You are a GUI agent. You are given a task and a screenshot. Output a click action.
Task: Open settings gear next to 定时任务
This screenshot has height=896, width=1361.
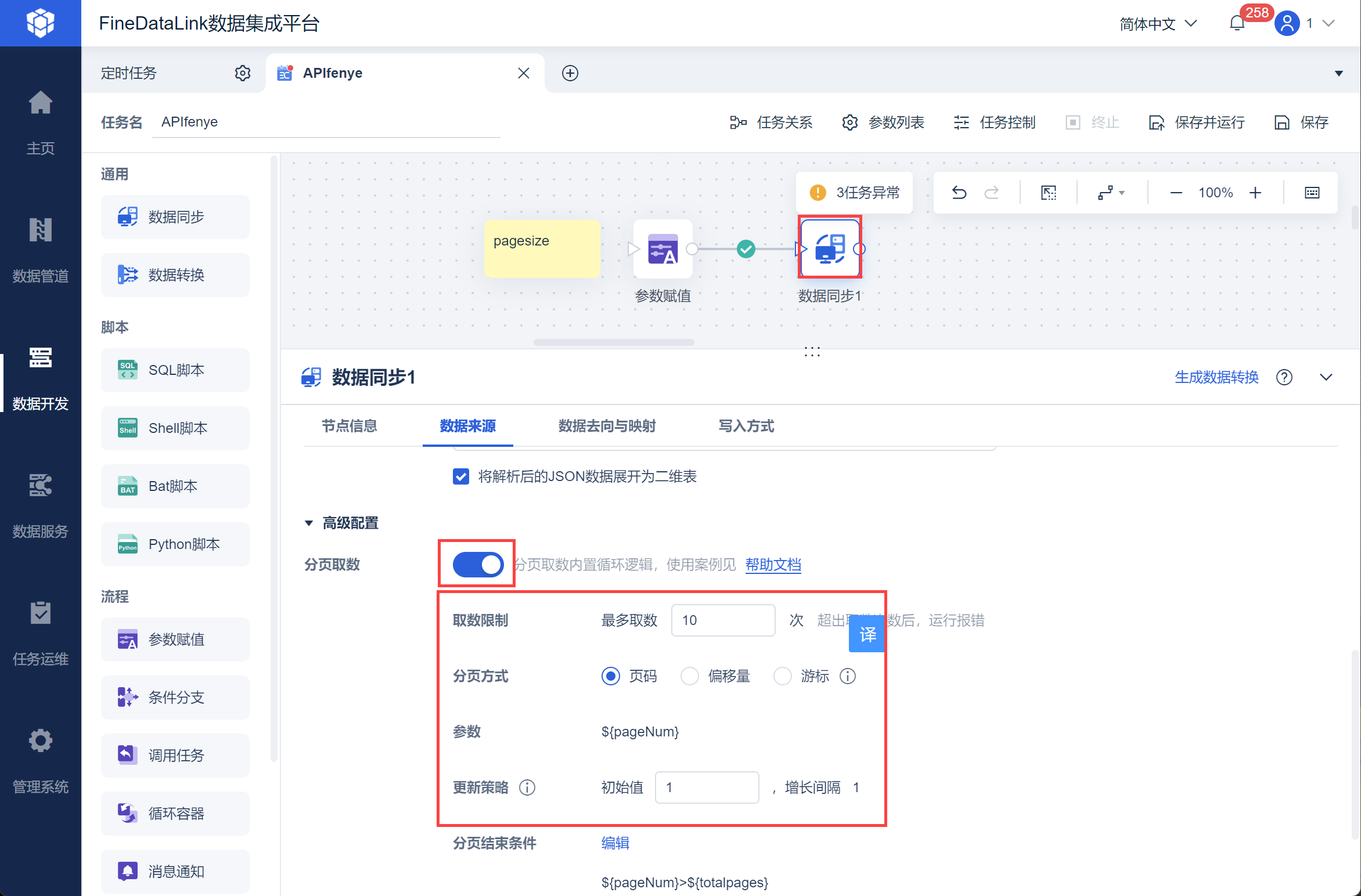coord(243,73)
